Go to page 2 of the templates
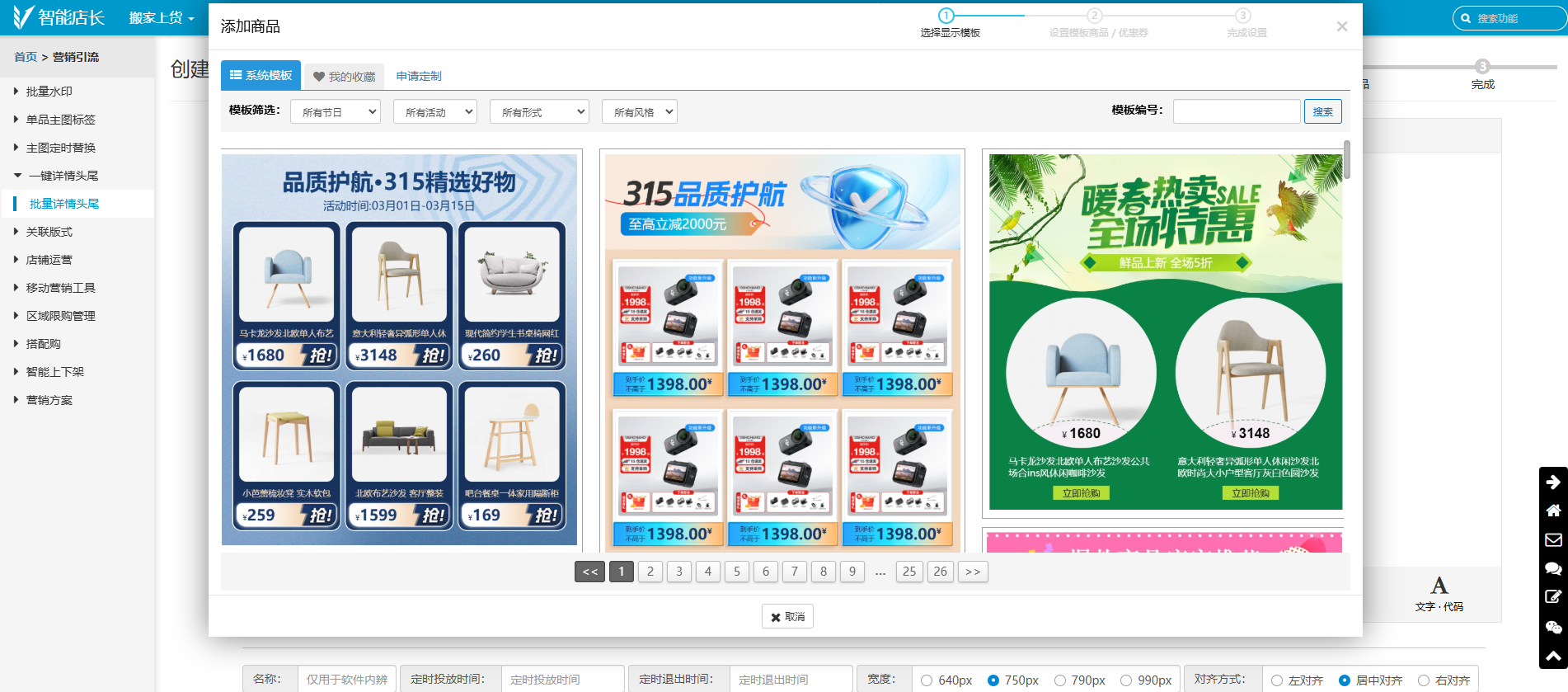 (x=650, y=572)
